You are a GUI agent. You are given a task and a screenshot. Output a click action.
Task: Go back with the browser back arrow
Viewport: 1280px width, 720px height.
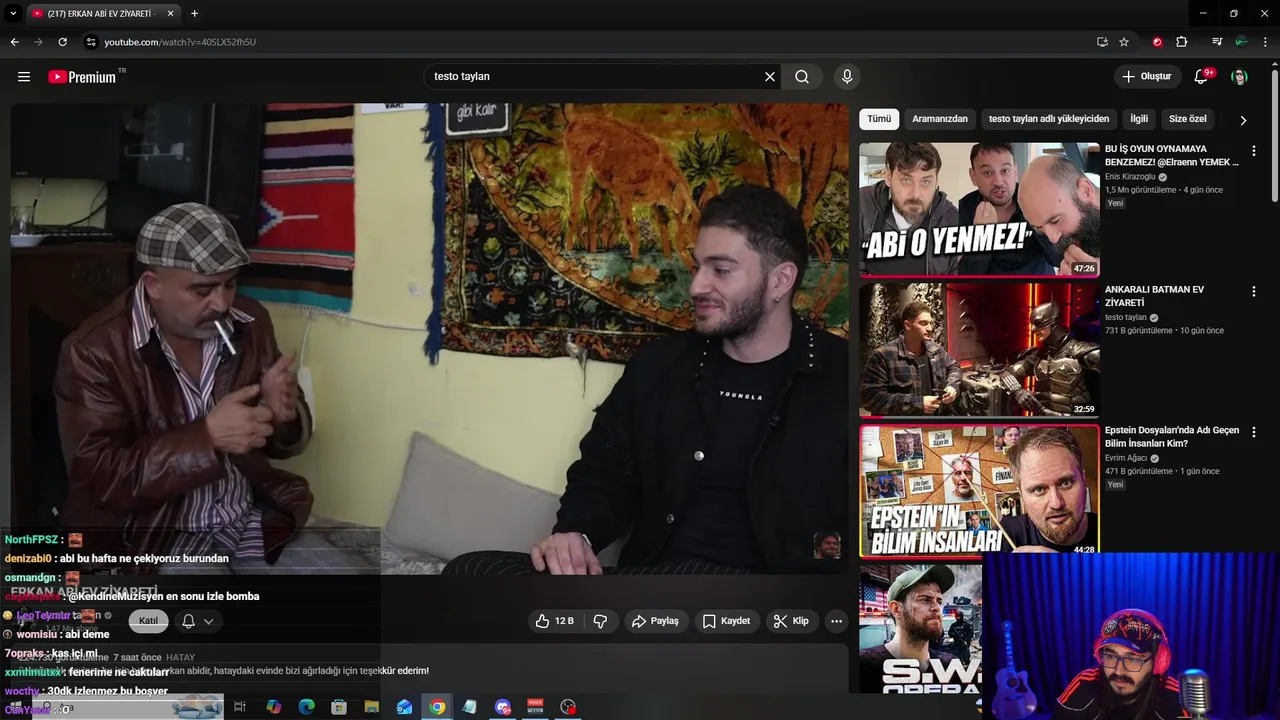[14, 42]
